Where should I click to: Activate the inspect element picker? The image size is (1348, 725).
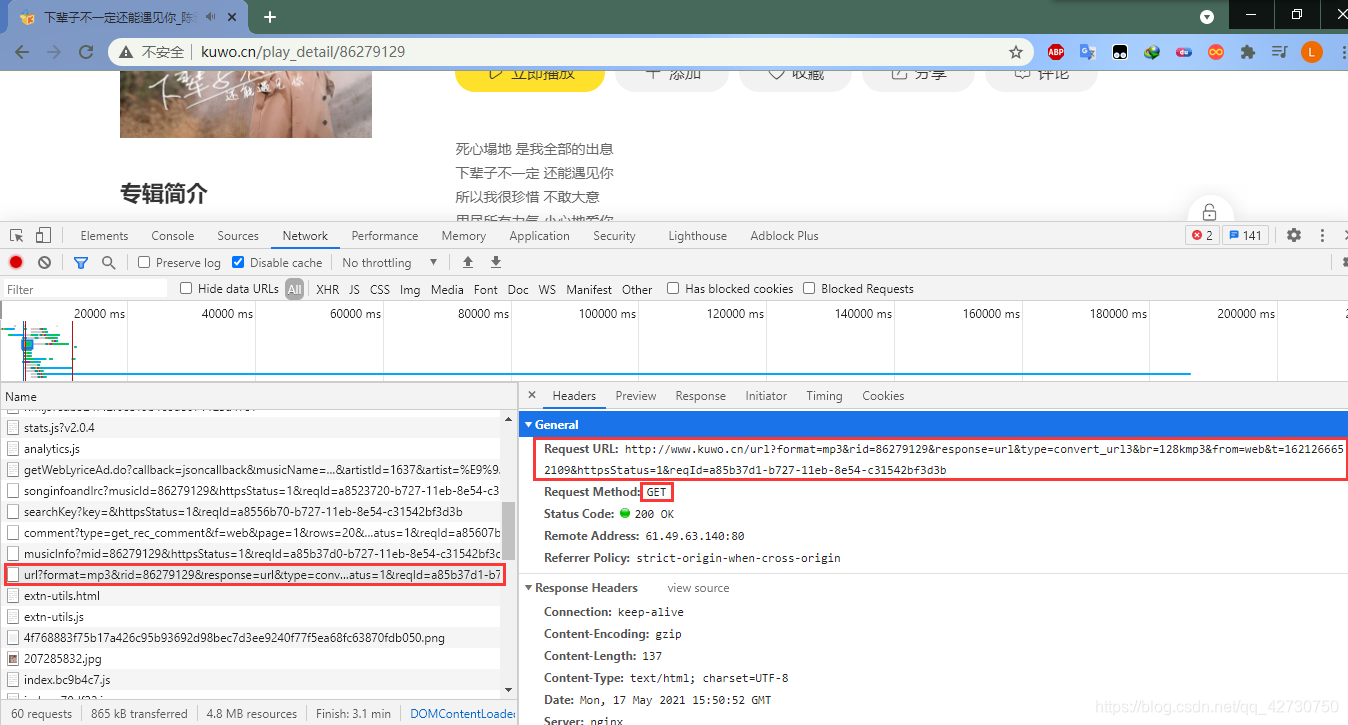[17, 236]
